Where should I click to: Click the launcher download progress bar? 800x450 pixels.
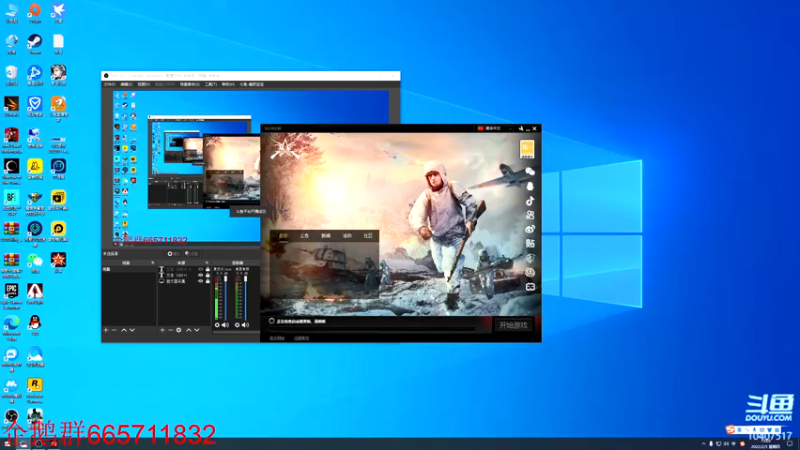coord(372,329)
